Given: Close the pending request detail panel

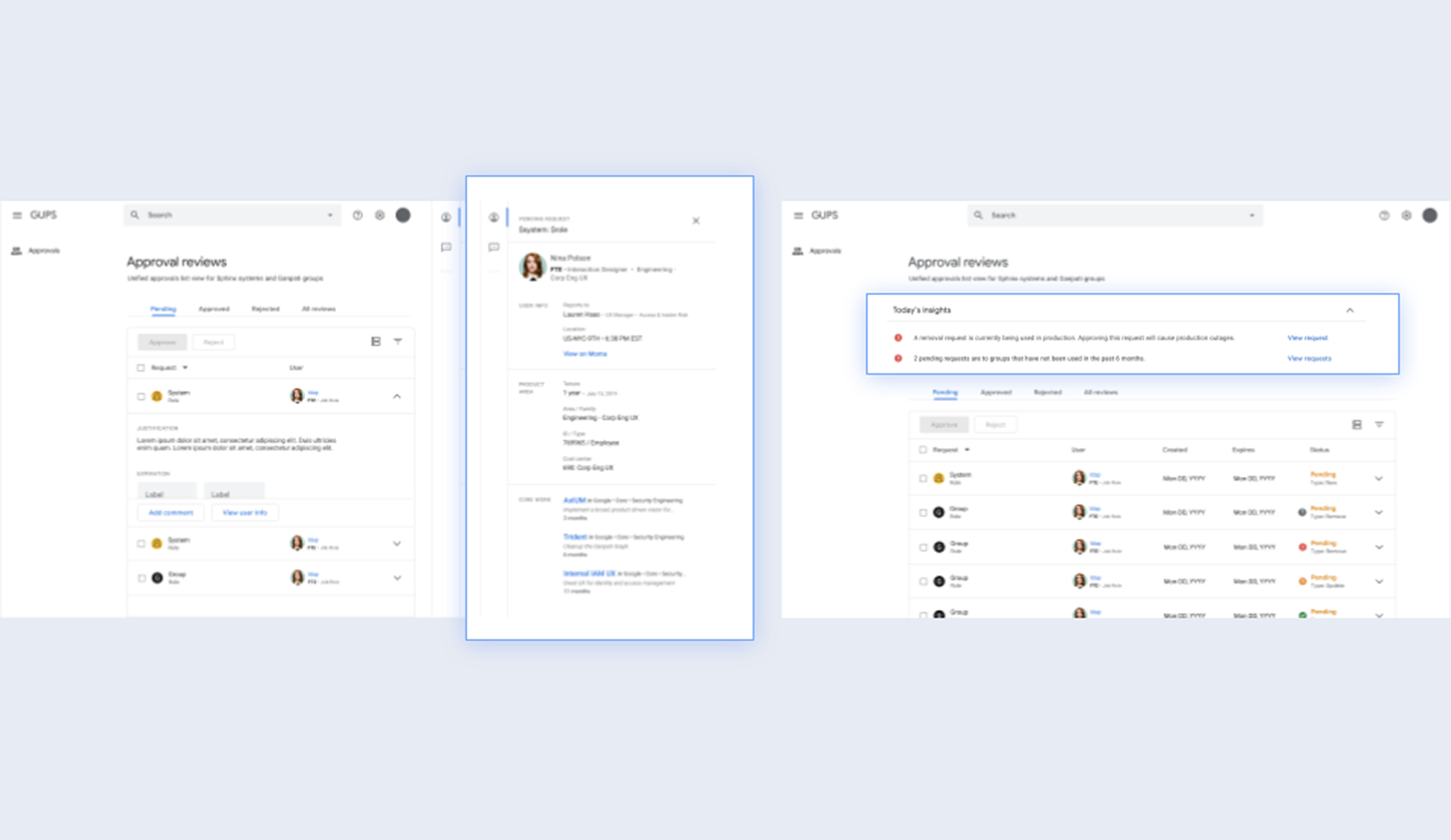Looking at the screenshot, I should pyautogui.click(x=696, y=220).
